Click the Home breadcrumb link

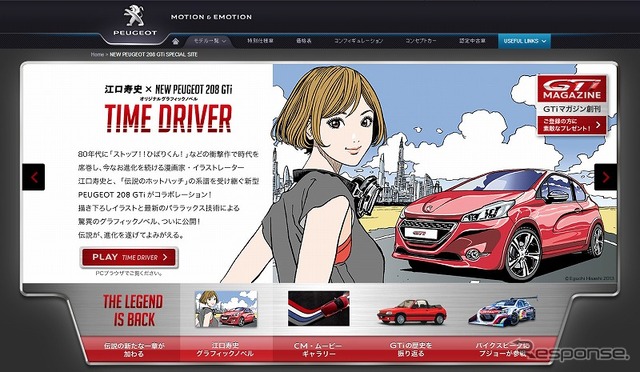tap(97, 54)
